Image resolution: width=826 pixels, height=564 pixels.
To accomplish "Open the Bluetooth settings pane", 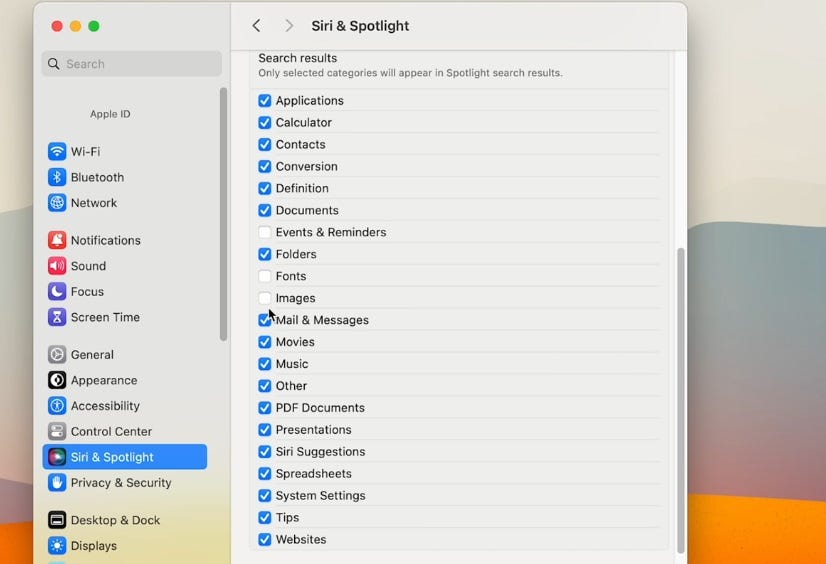I will pyautogui.click(x=125, y=177).
